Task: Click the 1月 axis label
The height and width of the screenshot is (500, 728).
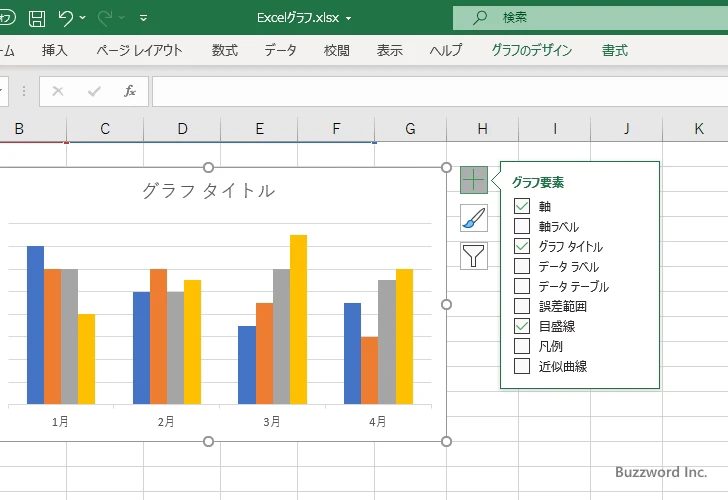Action: tap(60, 422)
